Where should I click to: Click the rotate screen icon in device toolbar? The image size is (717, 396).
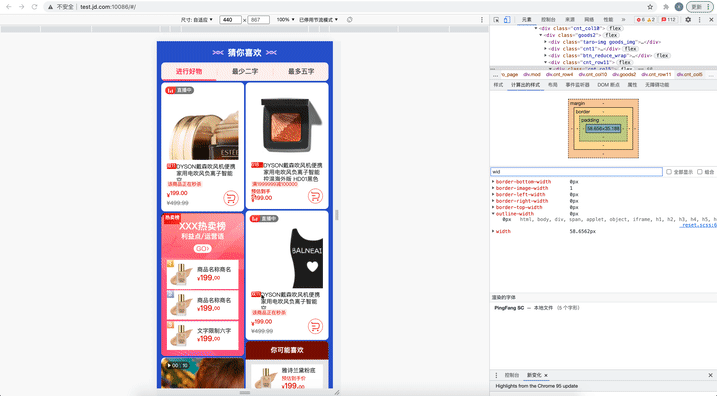349,20
